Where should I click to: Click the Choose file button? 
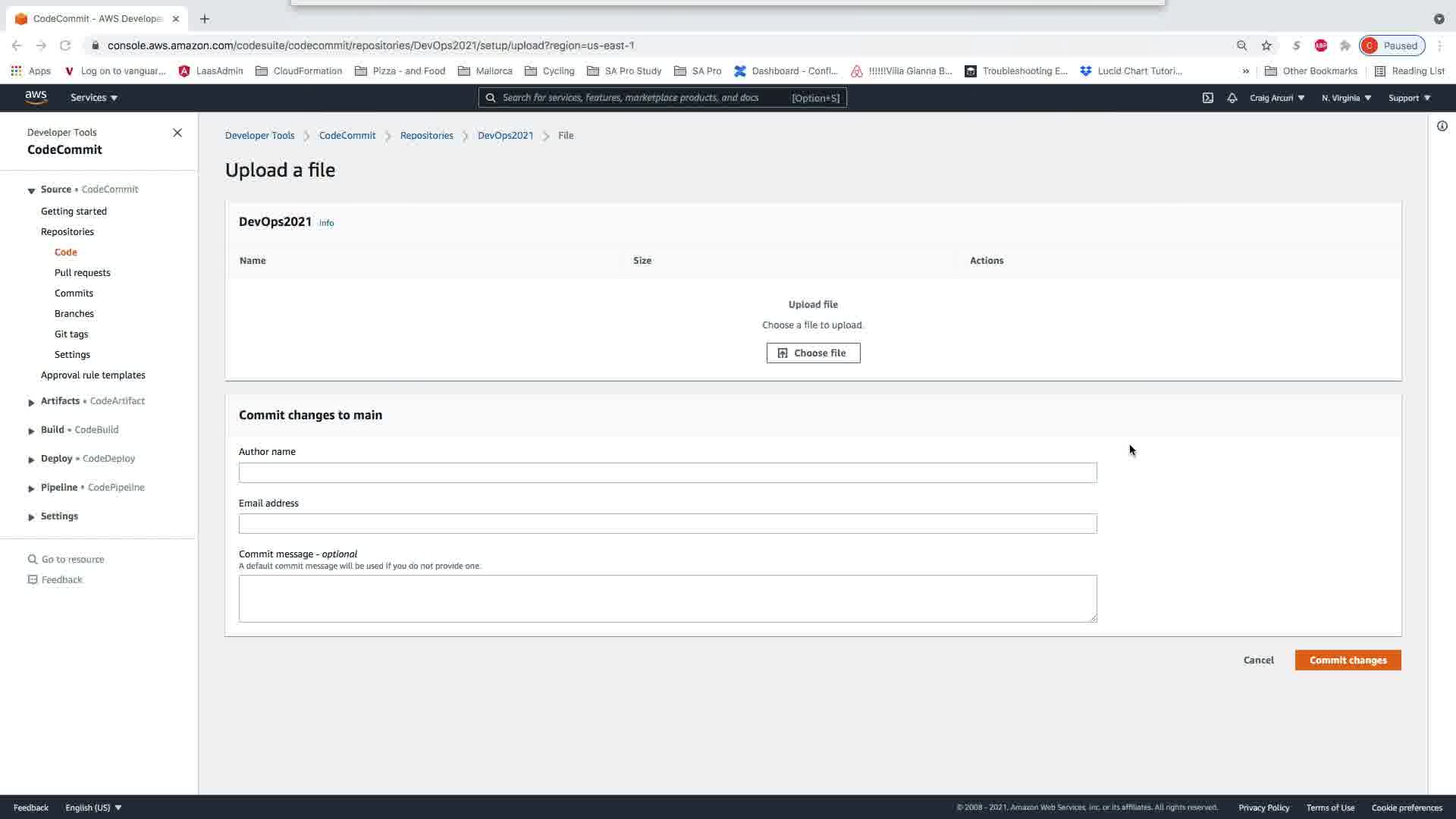[813, 353]
